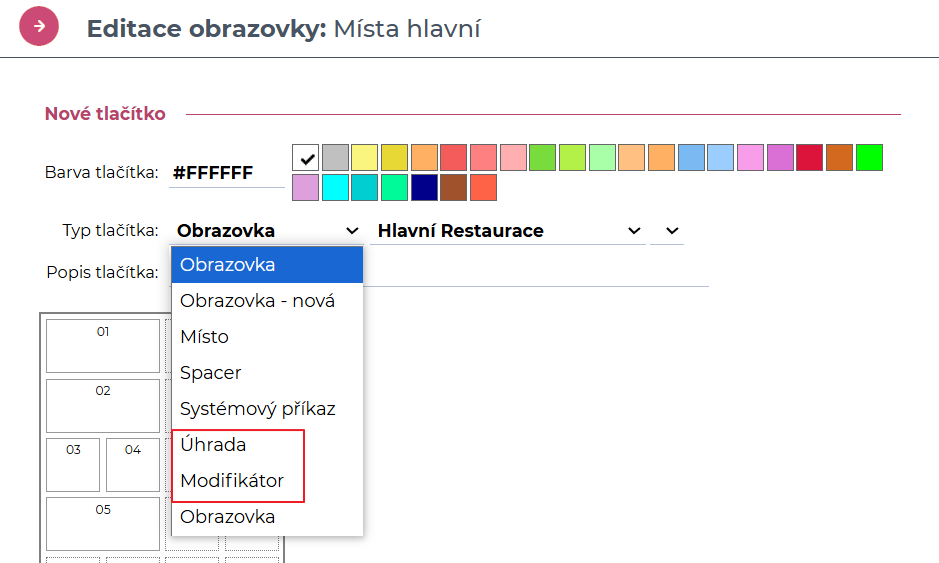This screenshot has height=563, width=939.
Task: Pick the gray color swatch
Action: 335,158
